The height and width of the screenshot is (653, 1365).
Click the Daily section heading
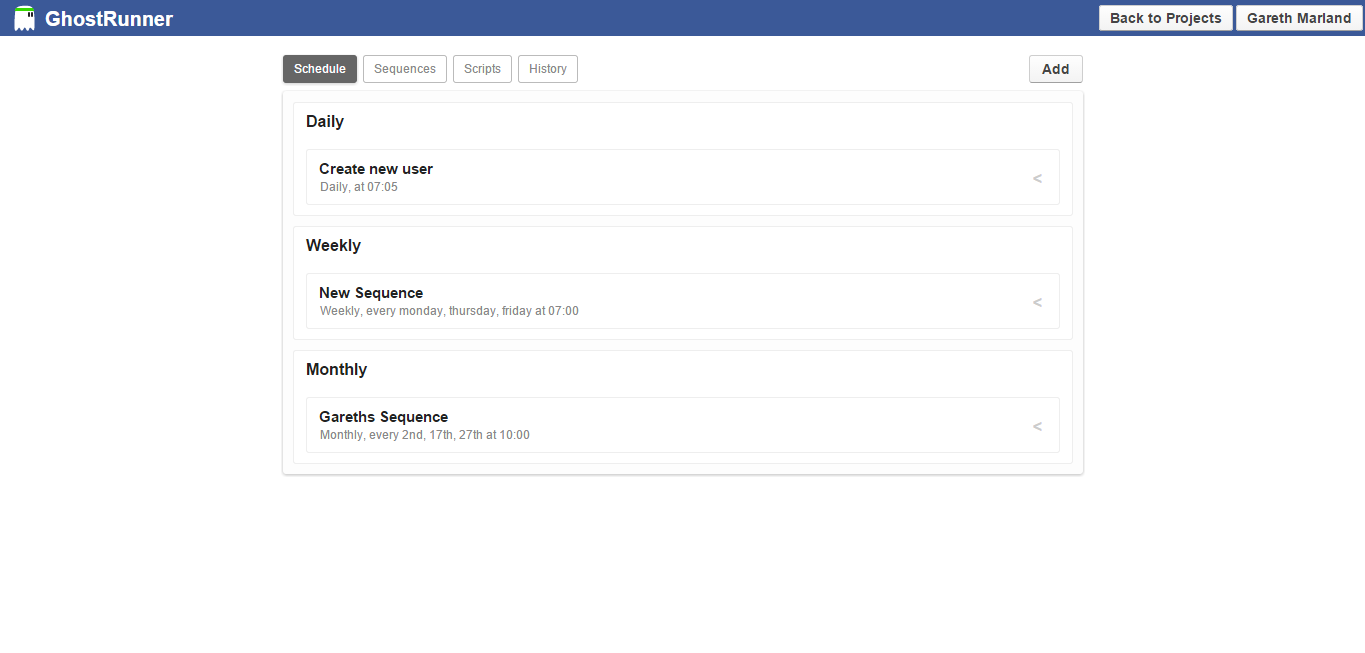coord(324,121)
